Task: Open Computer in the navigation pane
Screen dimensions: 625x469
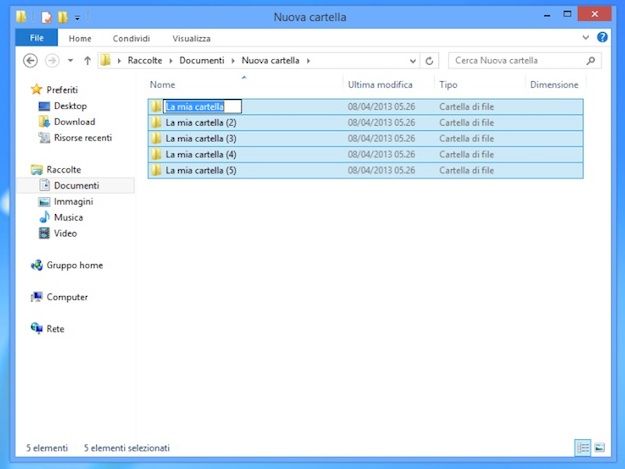Action: coord(67,297)
